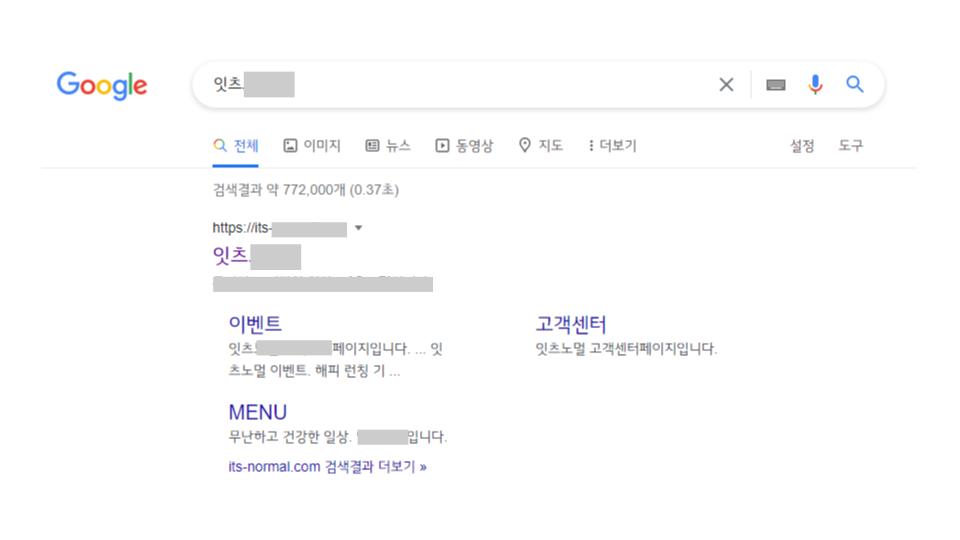Expand the arrow next to the result URL
This screenshot has height=540, width=960.
point(358,228)
